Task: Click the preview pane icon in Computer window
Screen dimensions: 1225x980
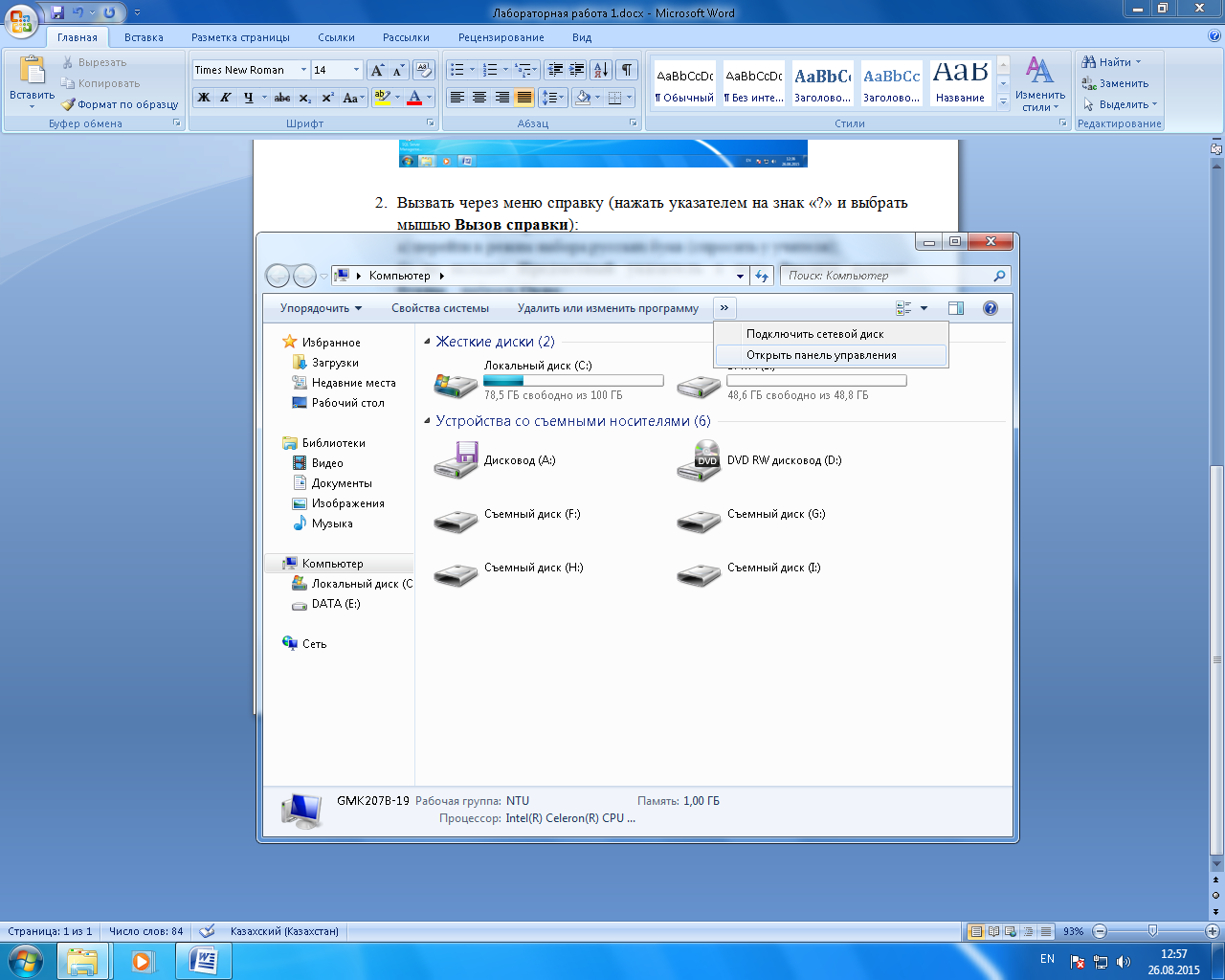Action: pos(955,308)
